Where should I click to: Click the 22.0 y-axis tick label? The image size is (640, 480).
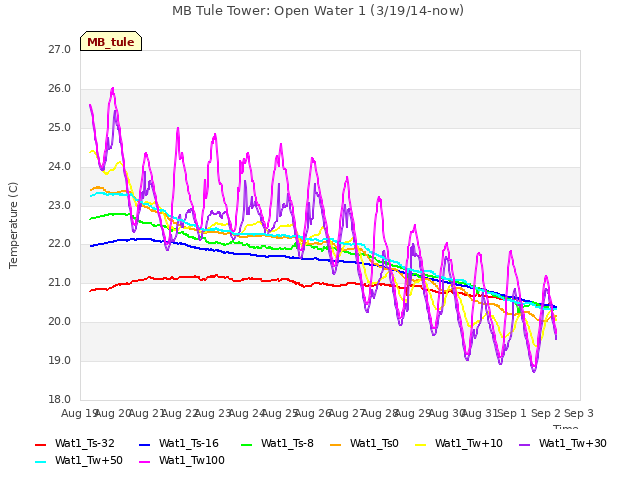(x=59, y=244)
